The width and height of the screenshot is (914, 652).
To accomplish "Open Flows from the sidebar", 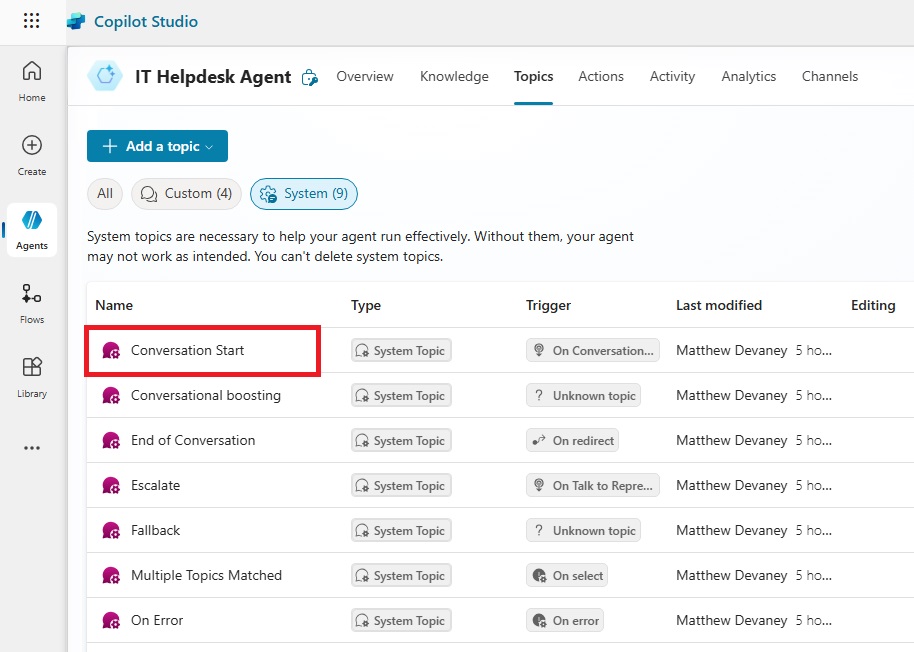I will (32, 303).
